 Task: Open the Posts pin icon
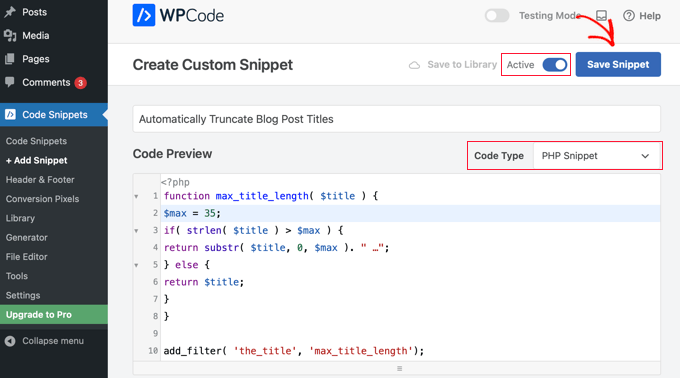click(x=10, y=12)
